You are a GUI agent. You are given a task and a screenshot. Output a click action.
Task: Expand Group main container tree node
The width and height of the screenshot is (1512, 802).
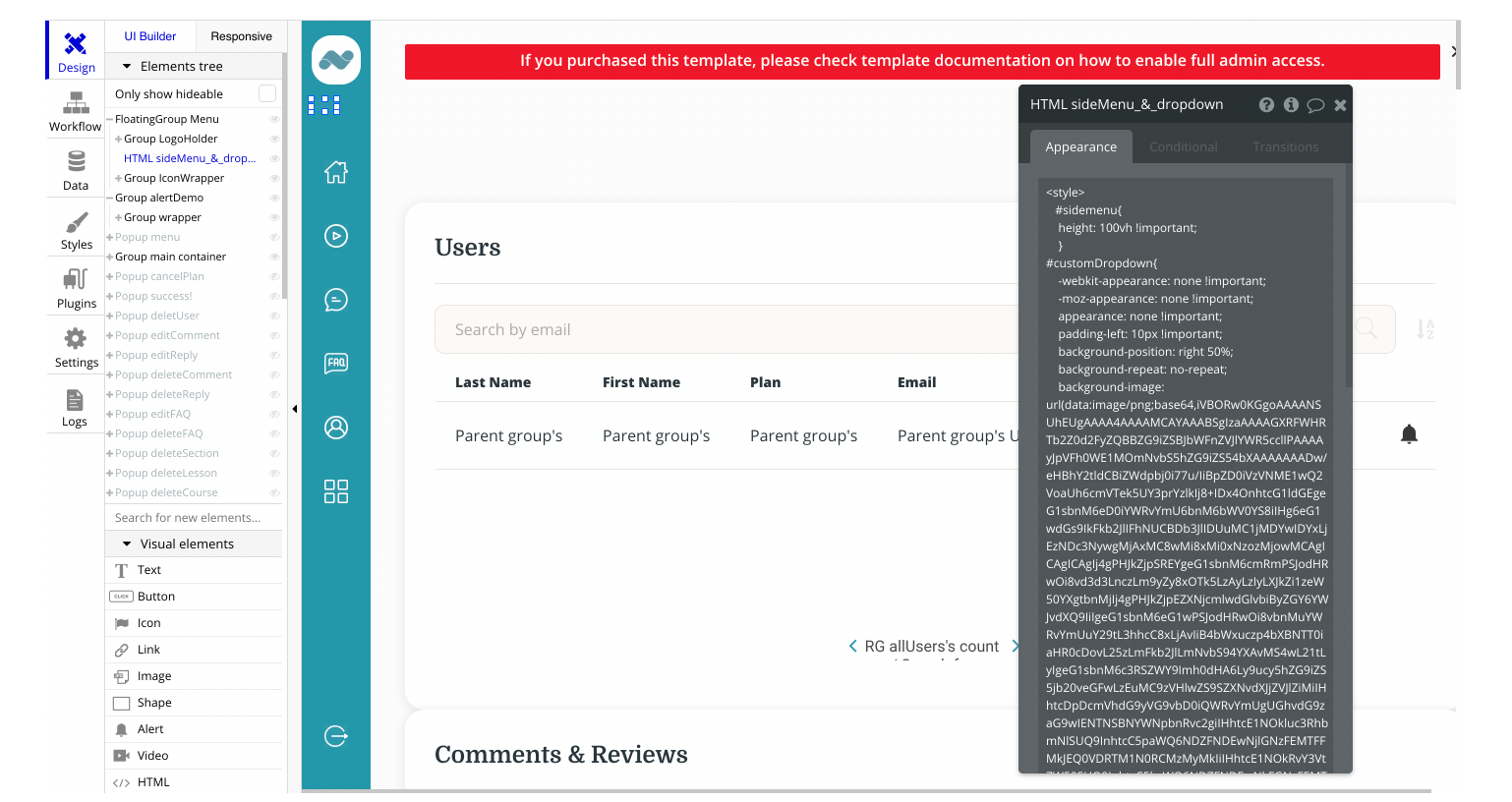(110, 257)
